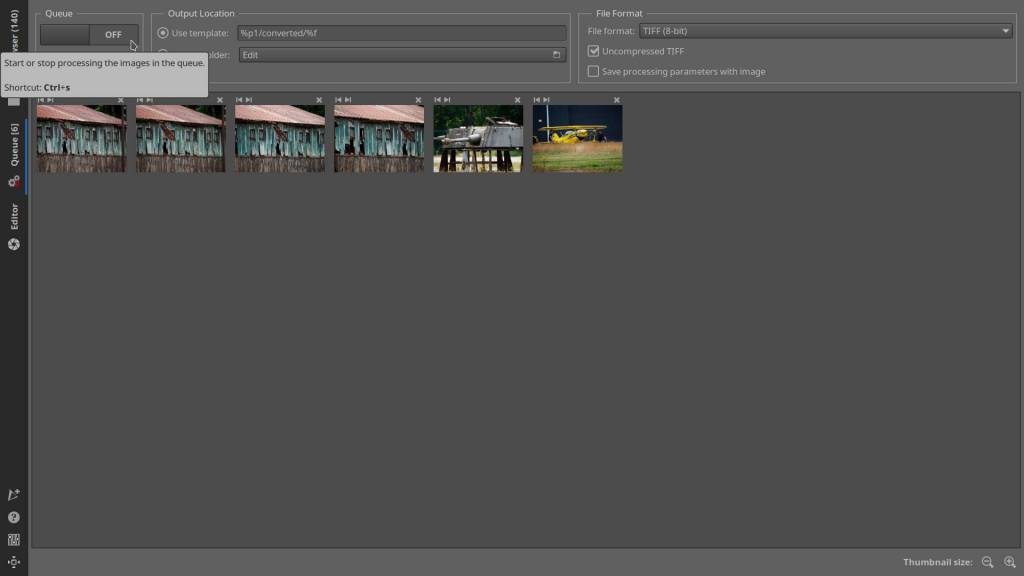Remove the yellow biplane image from queue
The image size is (1024, 576).
(617, 100)
